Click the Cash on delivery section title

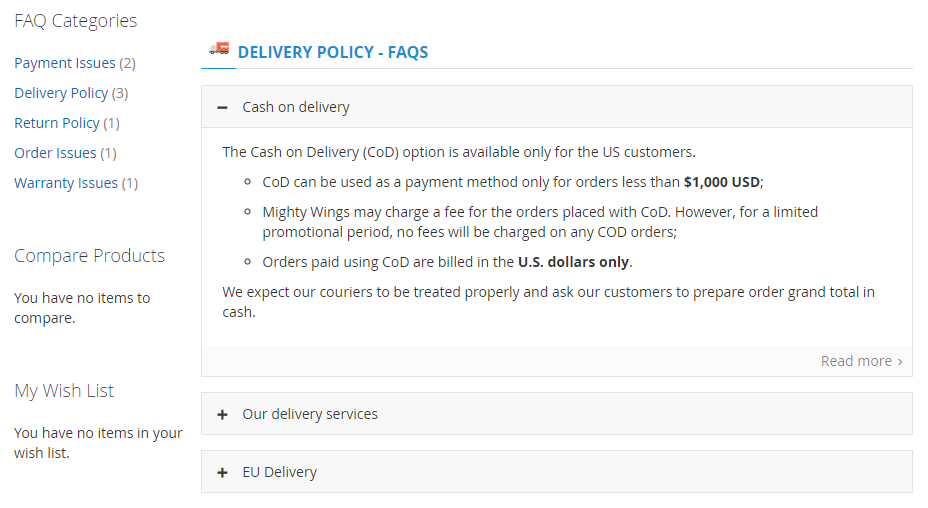click(x=296, y=107)
